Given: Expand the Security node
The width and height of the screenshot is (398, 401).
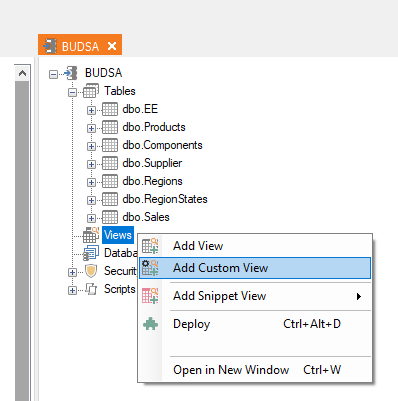Looking at the screenshot, I should tap(72, 272).
